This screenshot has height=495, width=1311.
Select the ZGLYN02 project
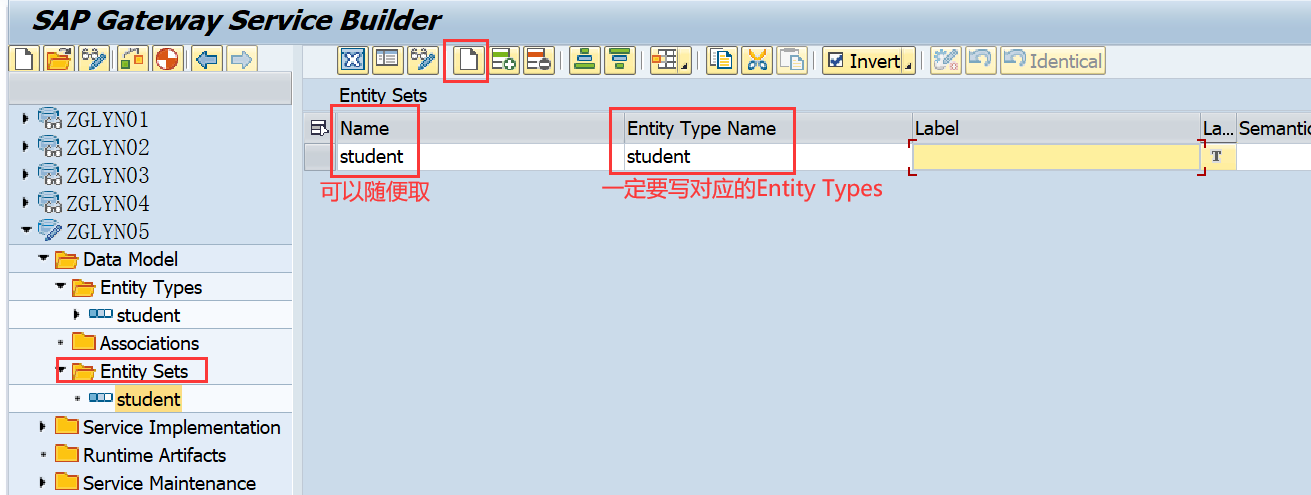pyautogui.click(x=107, y=148)
